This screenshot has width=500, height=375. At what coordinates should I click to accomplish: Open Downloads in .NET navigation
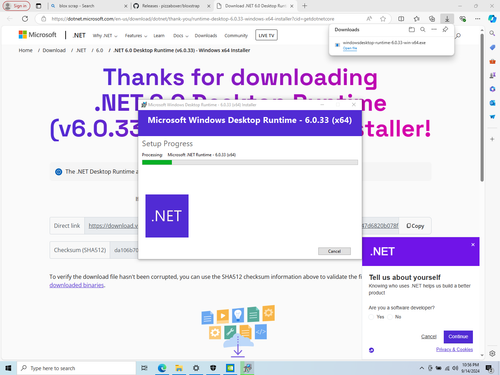pos(206,36)
